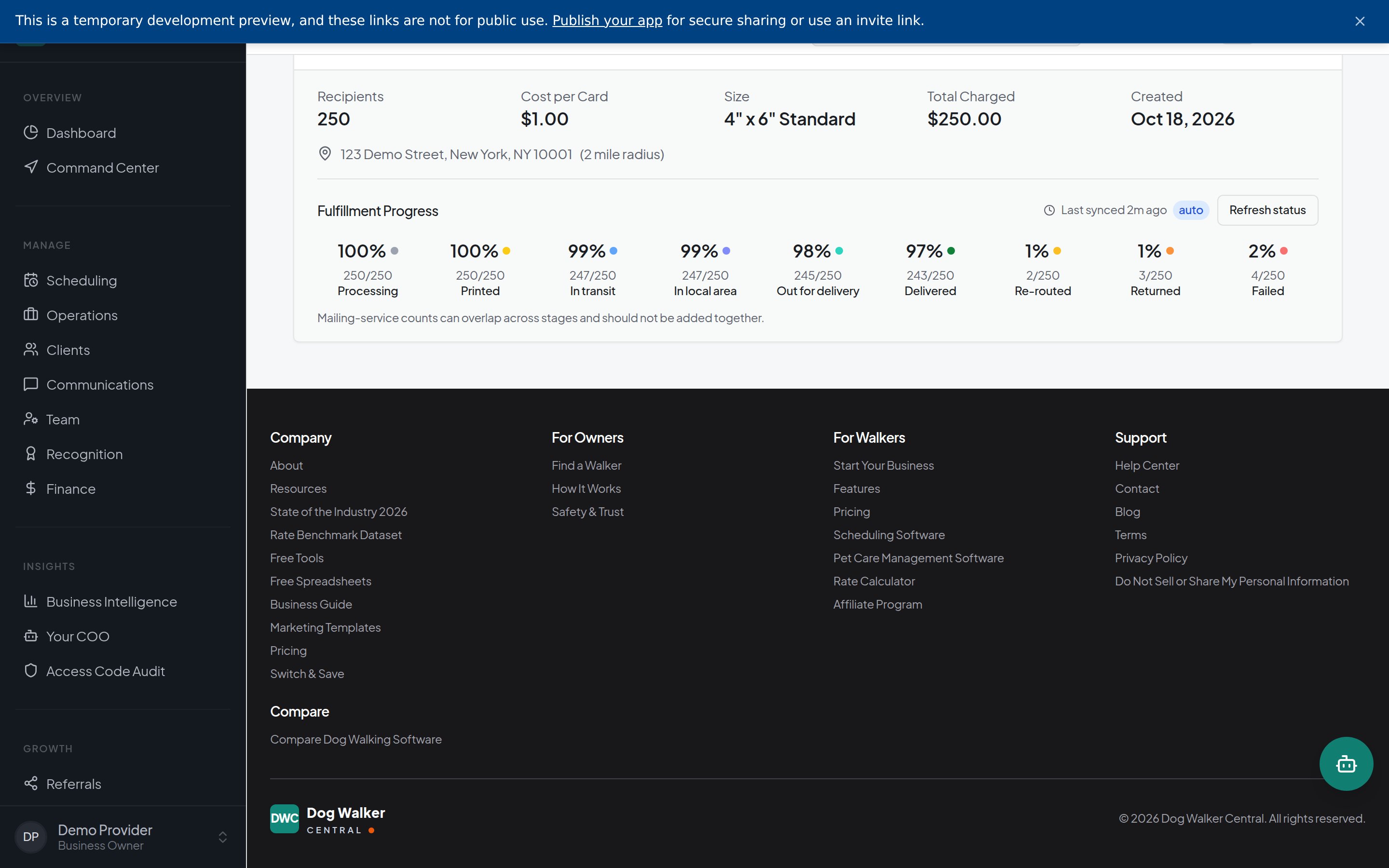Open the Finance dollar sign icon

pos(30,488)
